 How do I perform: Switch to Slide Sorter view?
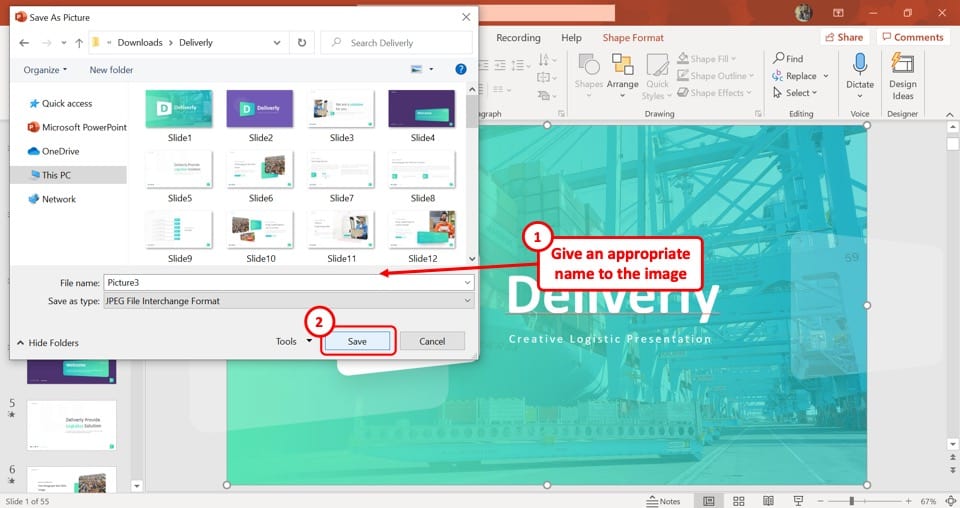click(739, 501)
